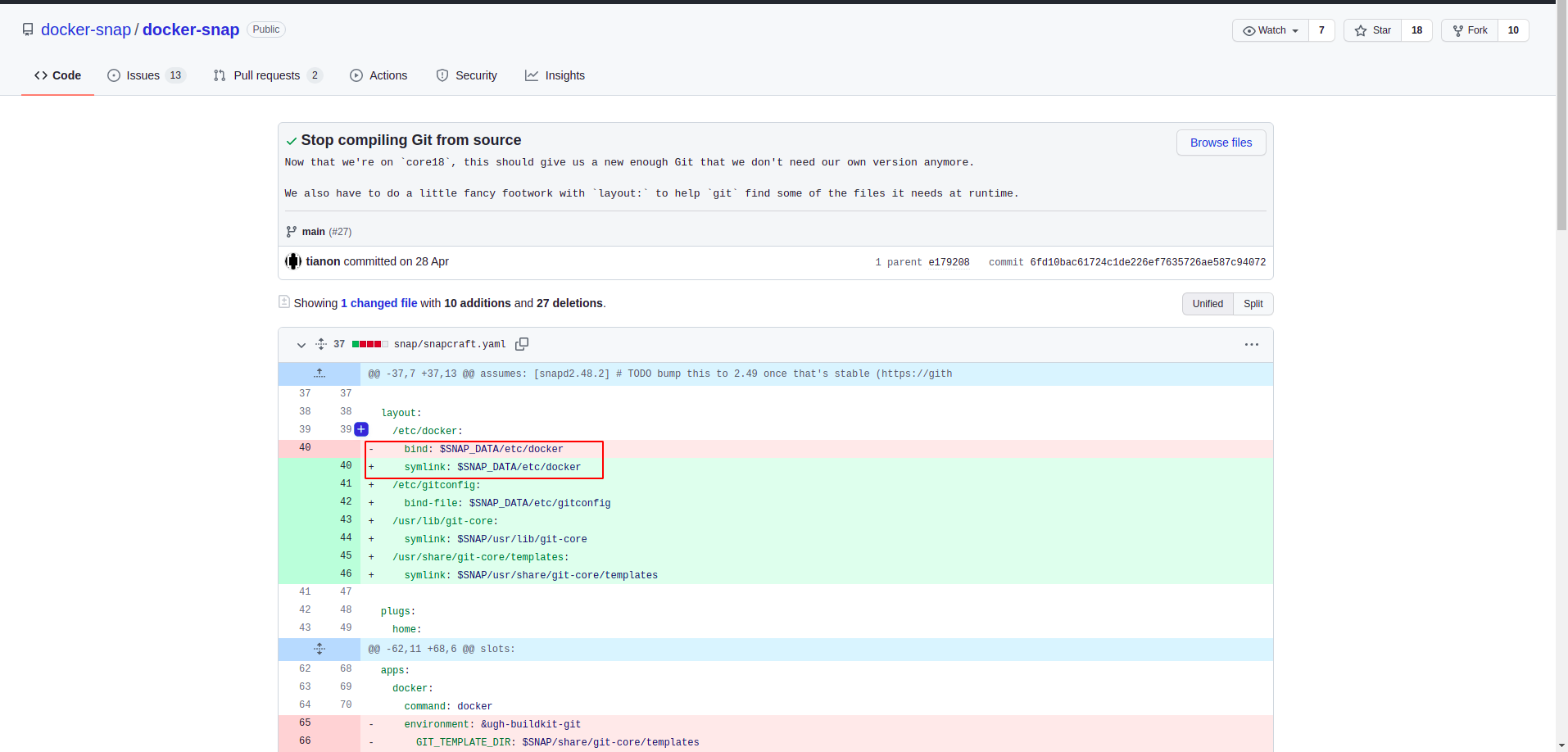Open the Pull requests tab
Viewport: 1568px width, 752px height.
click(268, 75)
